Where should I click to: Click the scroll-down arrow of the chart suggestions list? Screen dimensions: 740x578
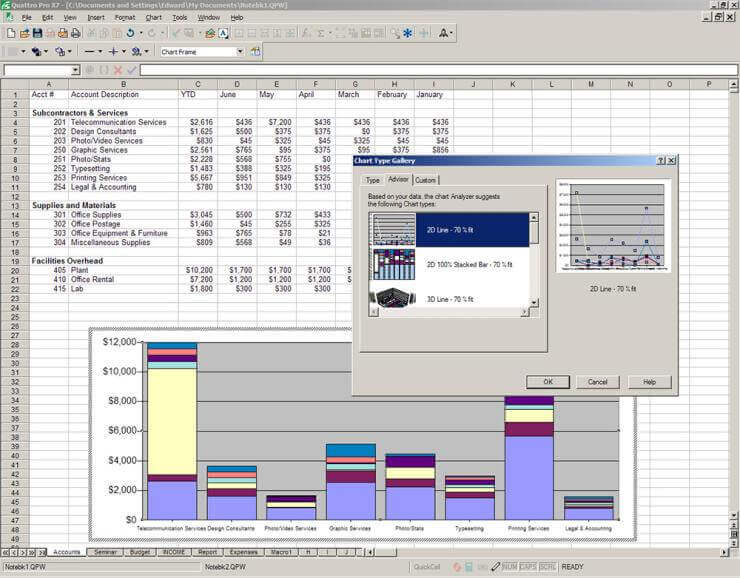coord(534,303)
